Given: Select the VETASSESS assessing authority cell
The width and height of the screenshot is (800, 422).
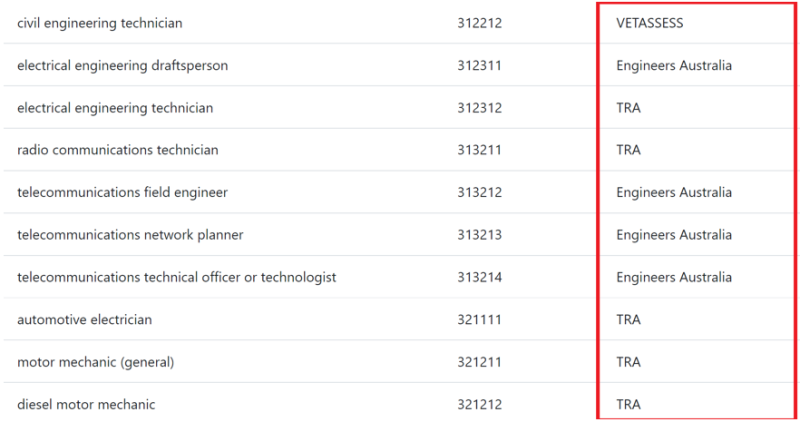Looking at the screenshot, I should pyautogui.click(x=650, y=22).
